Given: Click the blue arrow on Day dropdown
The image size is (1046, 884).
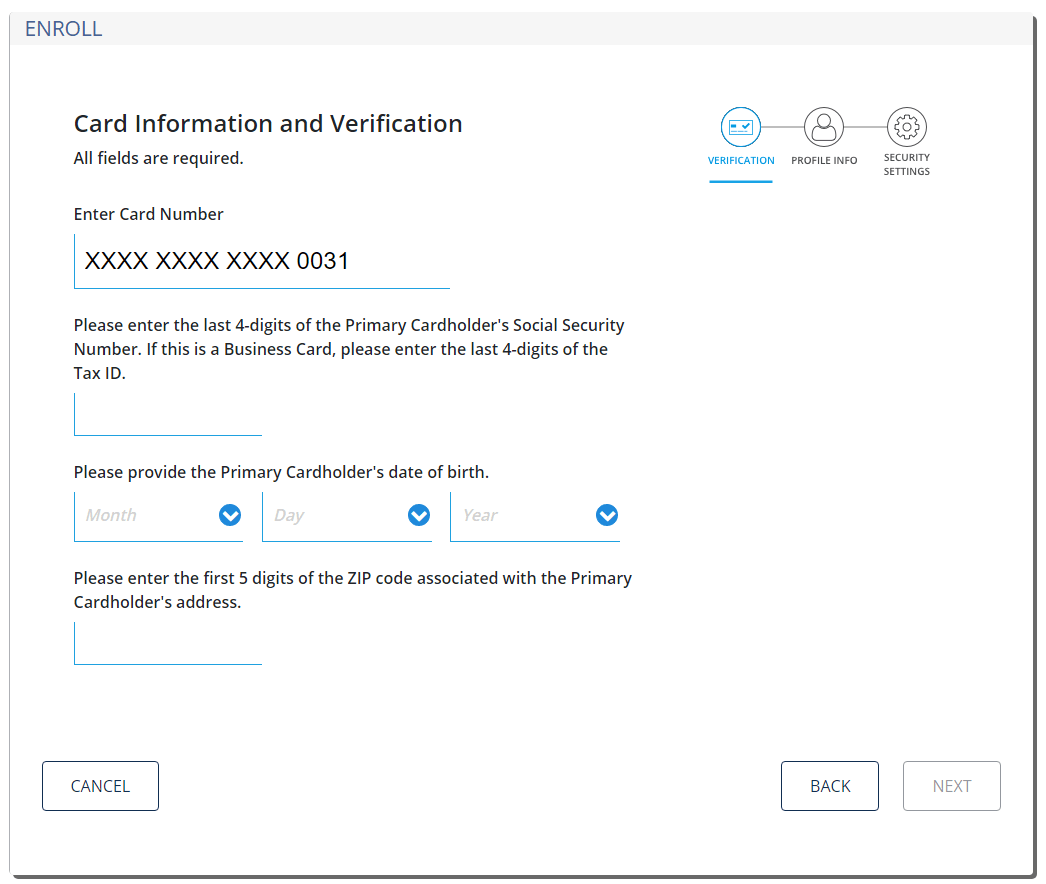Looking at the screenshot, I should pos(419,515).
